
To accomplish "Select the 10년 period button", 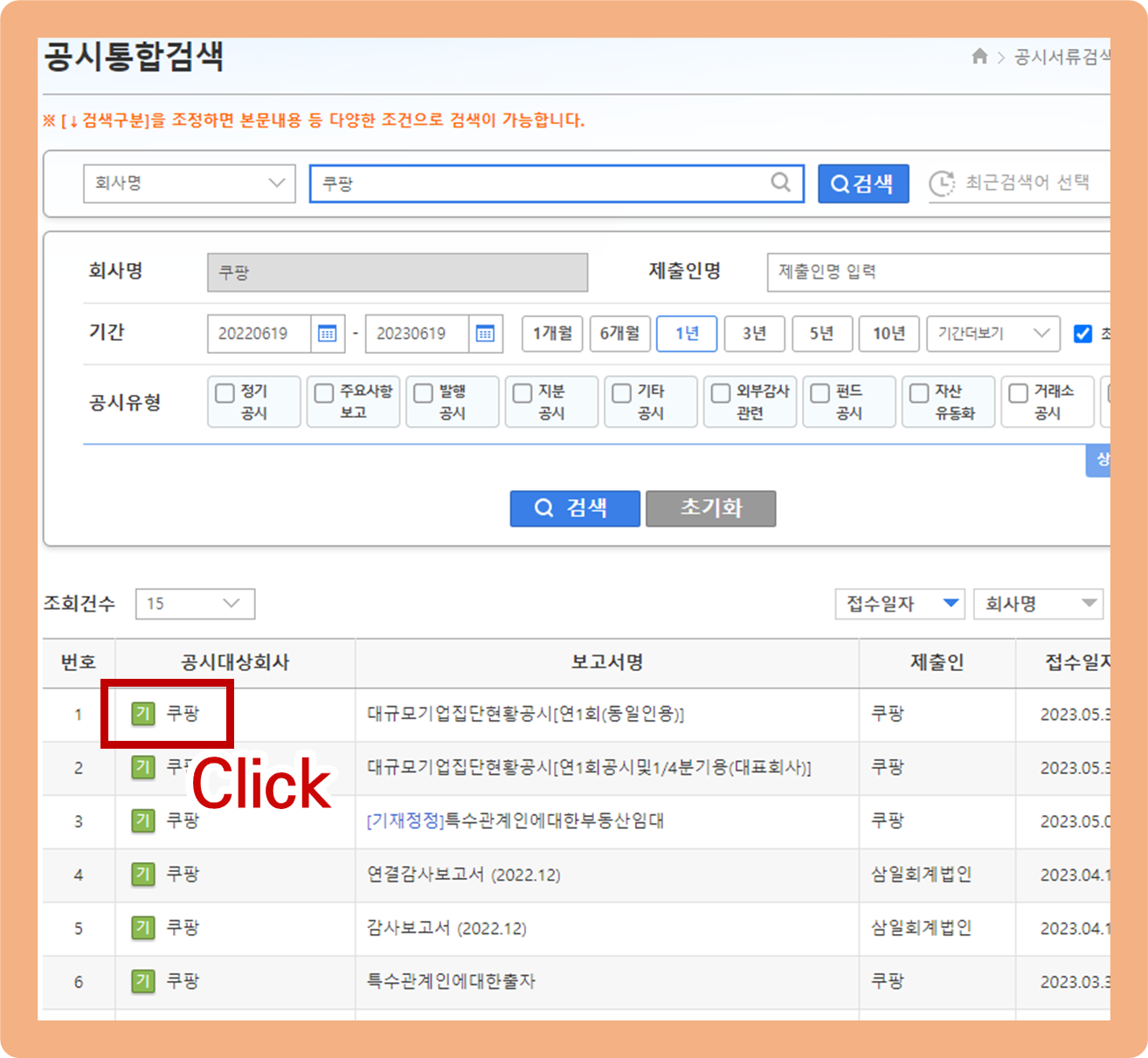I will (x=889, y=334).
